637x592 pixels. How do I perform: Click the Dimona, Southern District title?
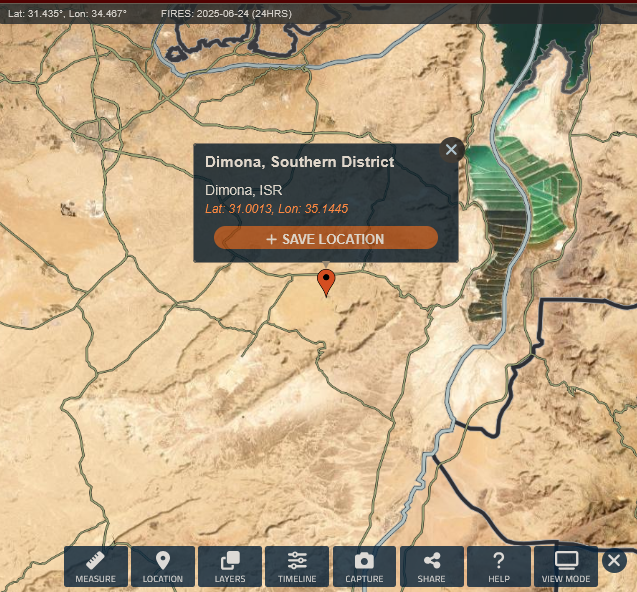[x=299, y=162]
